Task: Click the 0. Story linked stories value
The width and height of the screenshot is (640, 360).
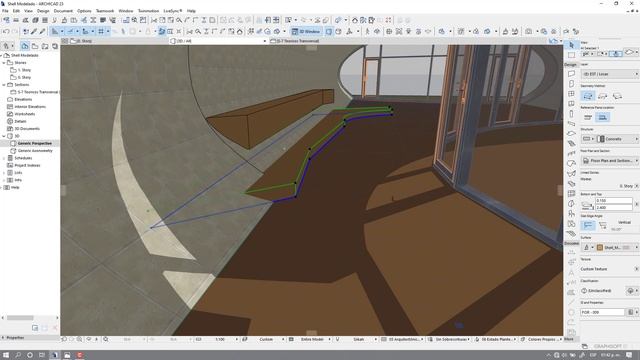Action: (x=625, y=186)
